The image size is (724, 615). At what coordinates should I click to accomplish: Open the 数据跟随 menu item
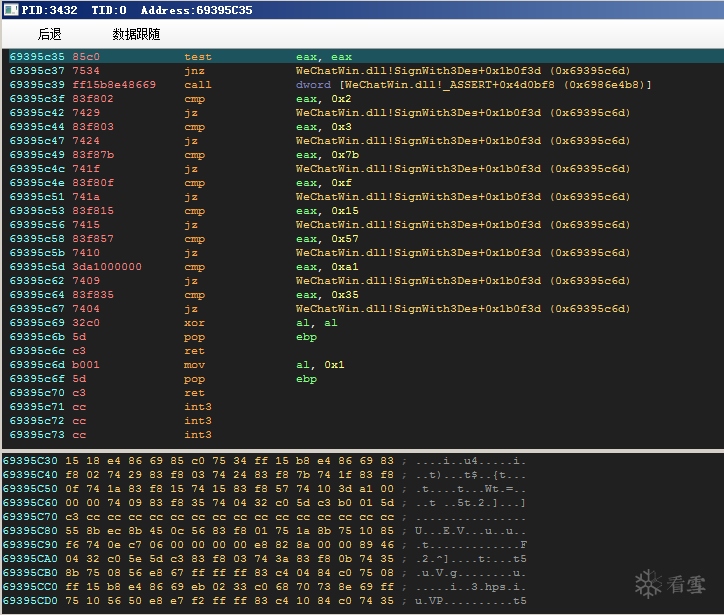(x=136, y=34)
